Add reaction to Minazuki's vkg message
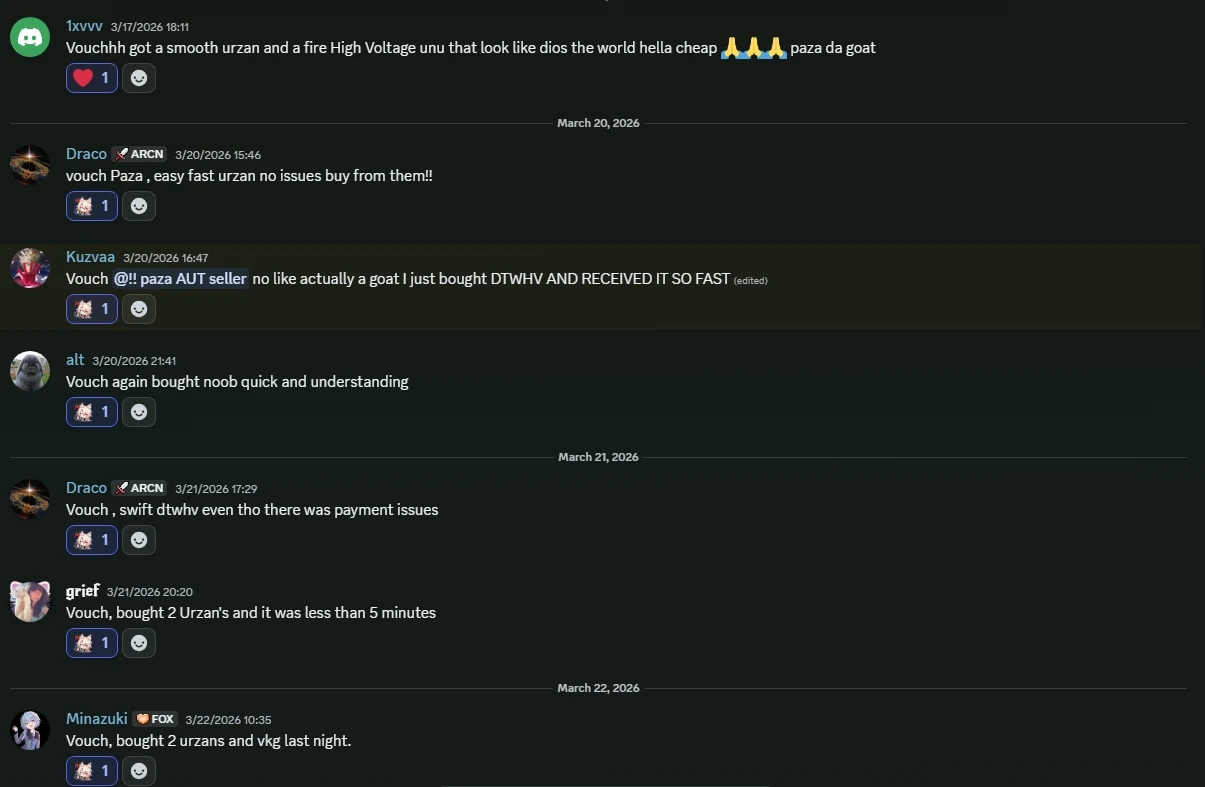Viewport: 1205px width, 787px height. coord(139,771)
